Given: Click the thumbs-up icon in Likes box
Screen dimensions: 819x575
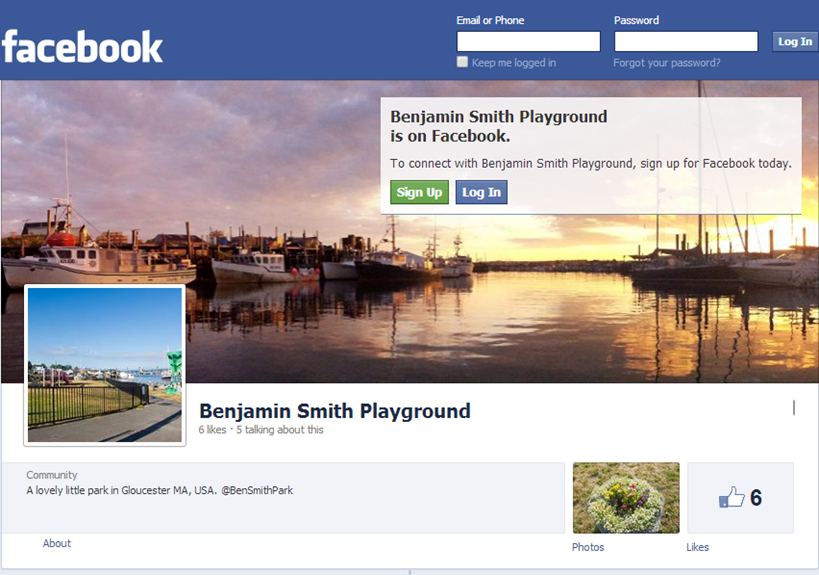Looking at the screenshot, I should pyautogui.click(x=732, y=497).
